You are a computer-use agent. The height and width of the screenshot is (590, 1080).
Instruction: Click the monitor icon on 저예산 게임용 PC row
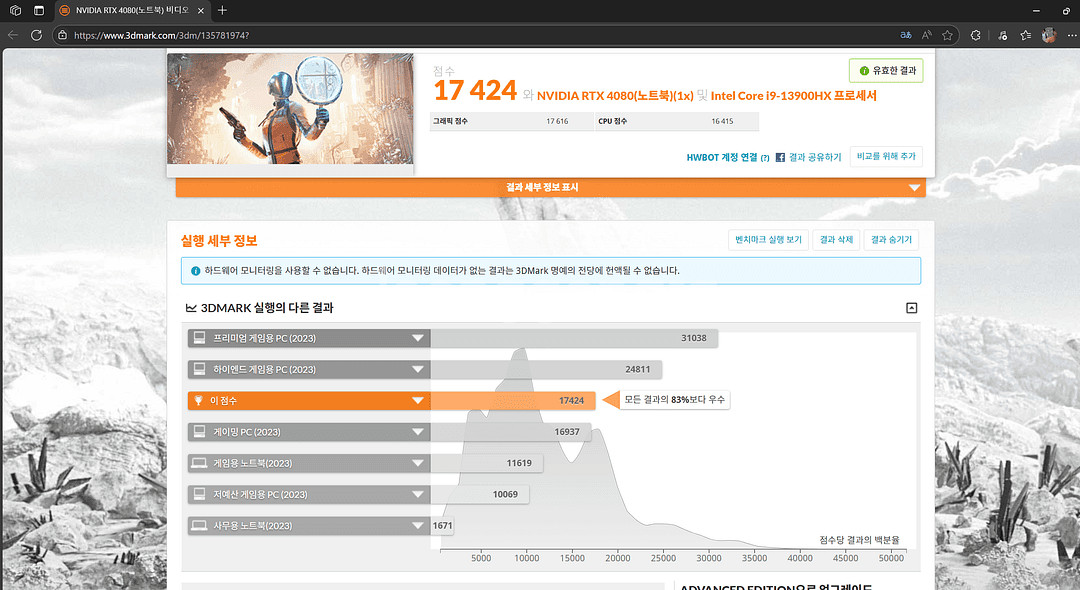(200, 494)
